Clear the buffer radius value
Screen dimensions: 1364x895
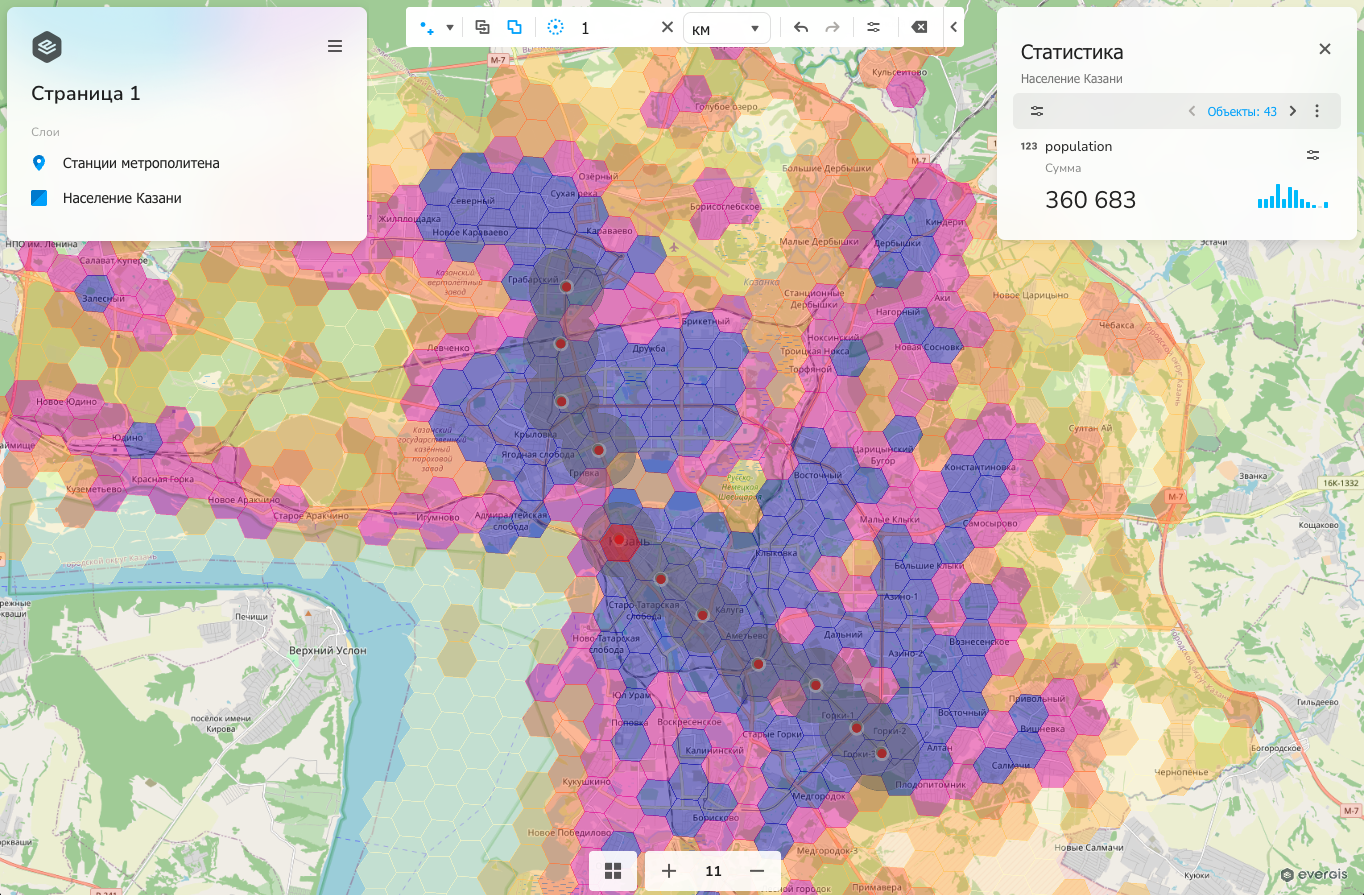coord(667,28)
